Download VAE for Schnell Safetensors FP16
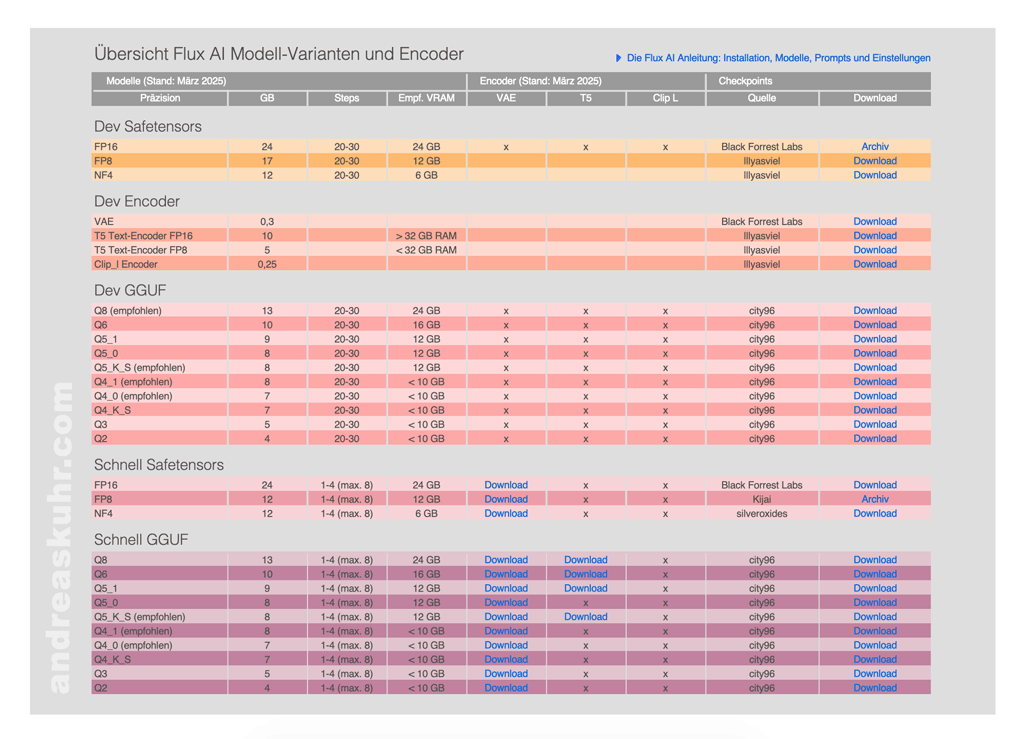 tap(506, 486)
